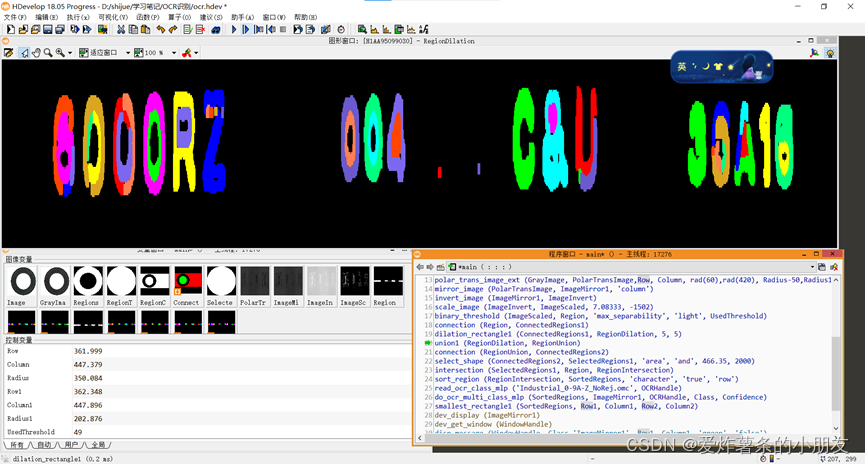The width and height of the screenshot is (865, 464).
Task: Click code line 28 dev_display
Action: coord(487,415)
